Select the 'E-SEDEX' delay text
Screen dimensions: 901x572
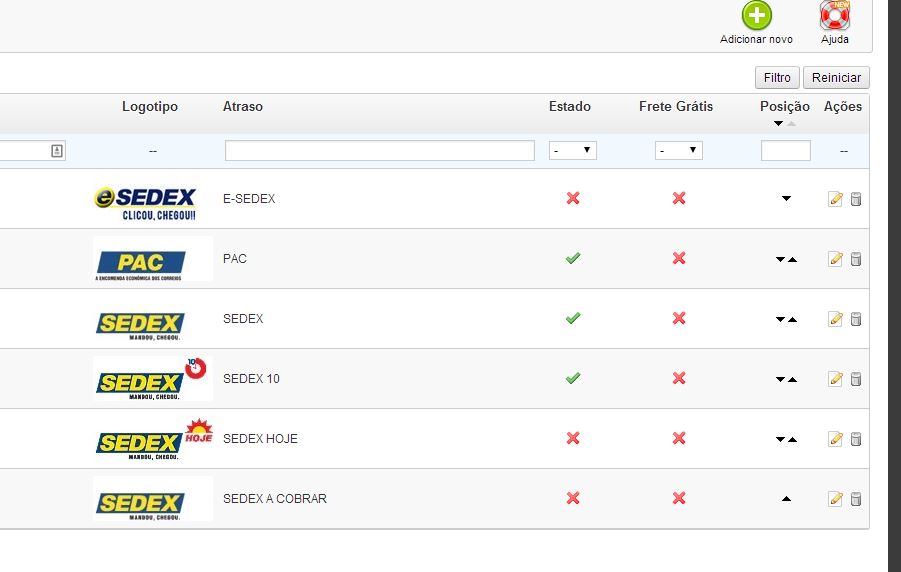coord(249,198)
